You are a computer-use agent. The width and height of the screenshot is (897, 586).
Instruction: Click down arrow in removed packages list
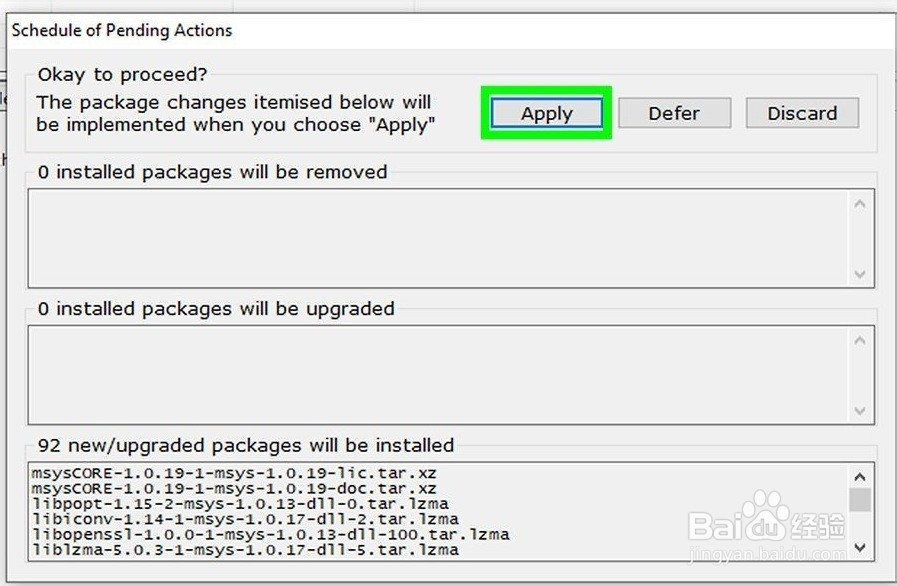pos(860,274)
